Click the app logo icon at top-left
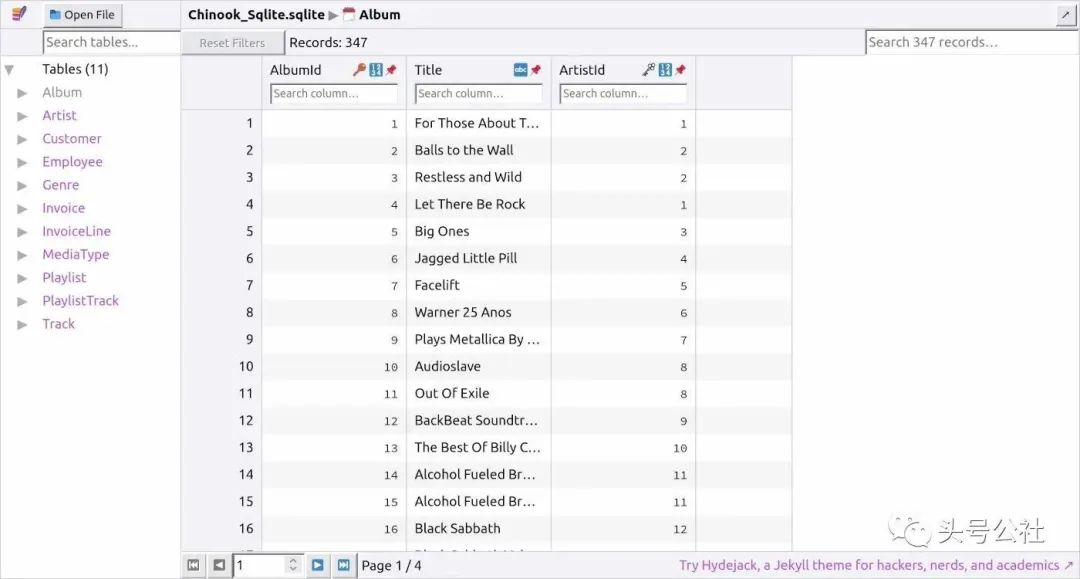This screenshot has height=579, width=1080. pos(19,14)
